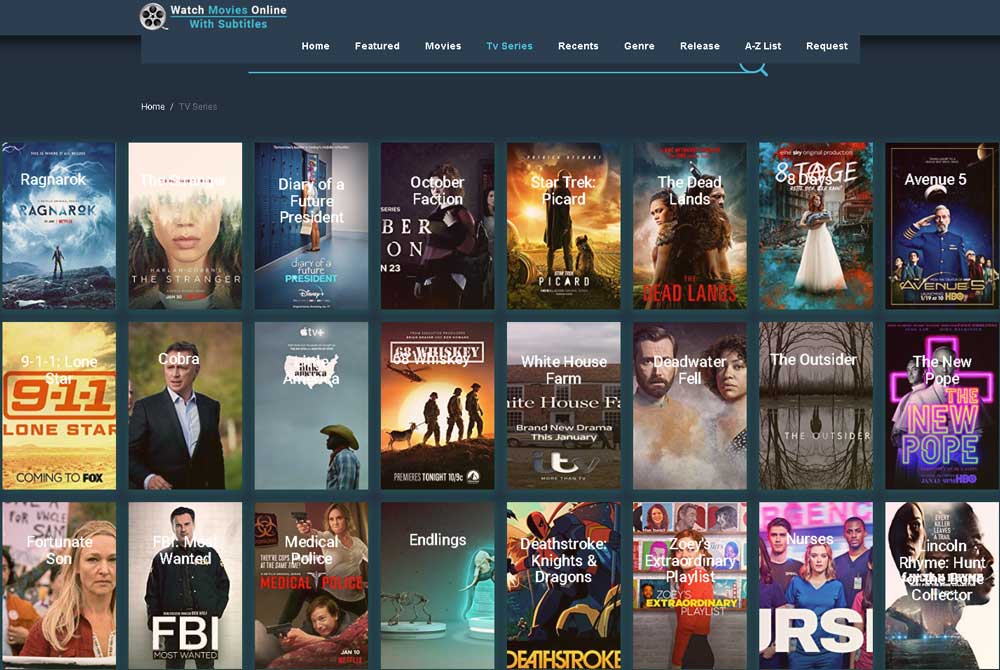Click the TV Series breadcrumb text
This screenshot has width=1000, height=670.
click(x=198, y=106)
